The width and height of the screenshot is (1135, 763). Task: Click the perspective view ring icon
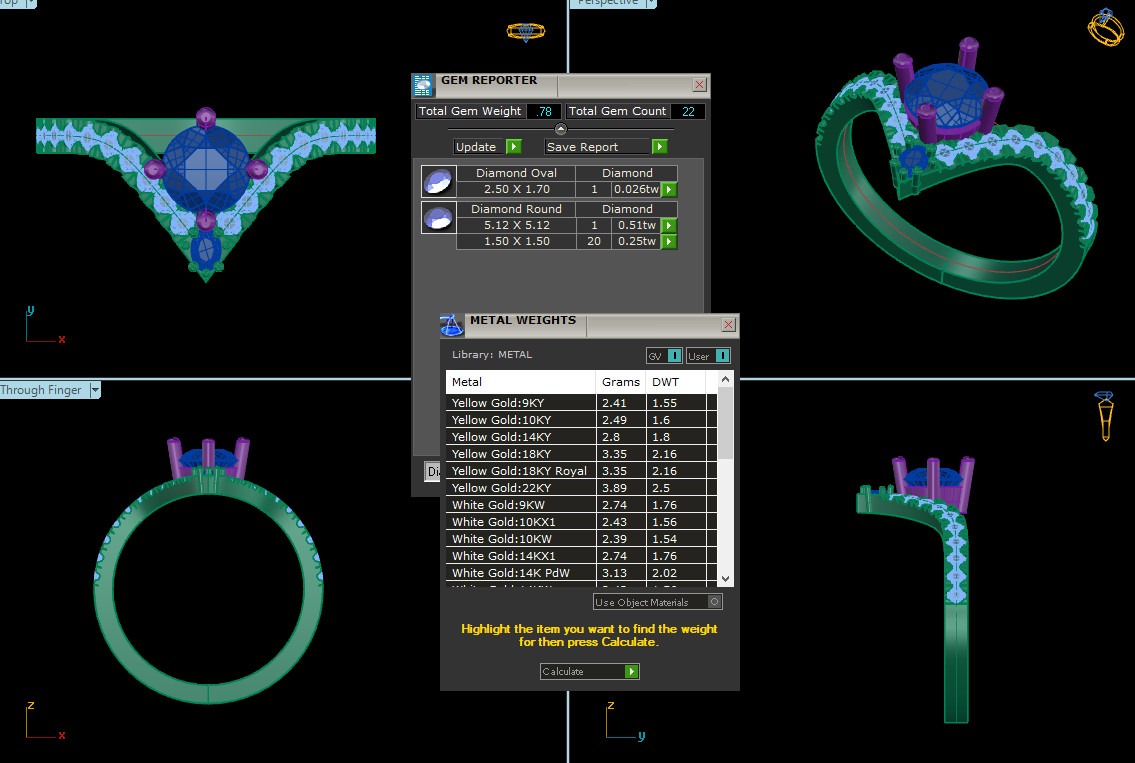(1106, 27)
